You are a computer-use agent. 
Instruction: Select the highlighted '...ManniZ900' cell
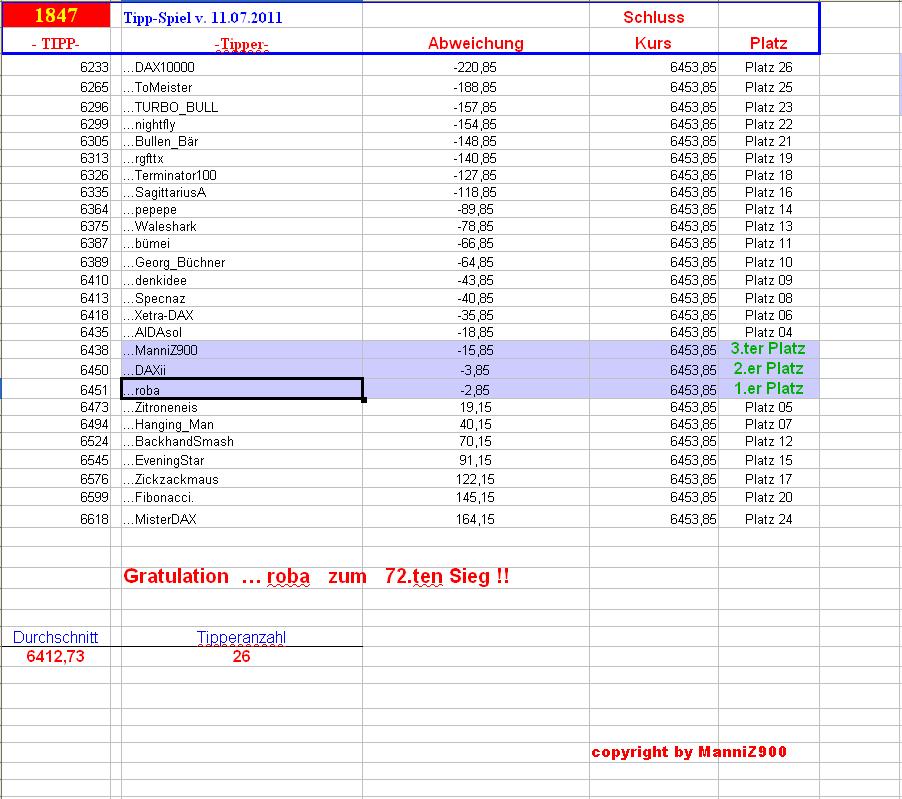(242, 350)
